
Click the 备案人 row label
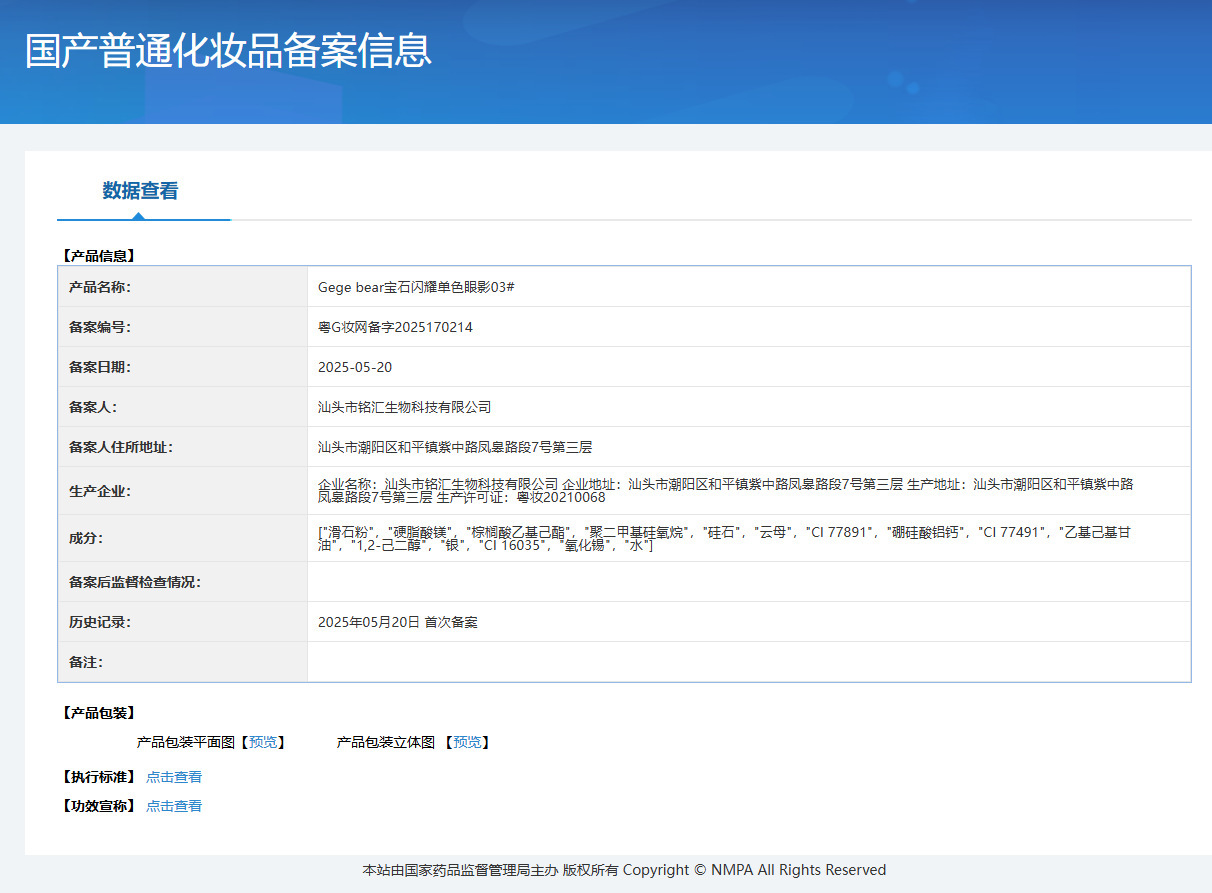coord(93,407)
